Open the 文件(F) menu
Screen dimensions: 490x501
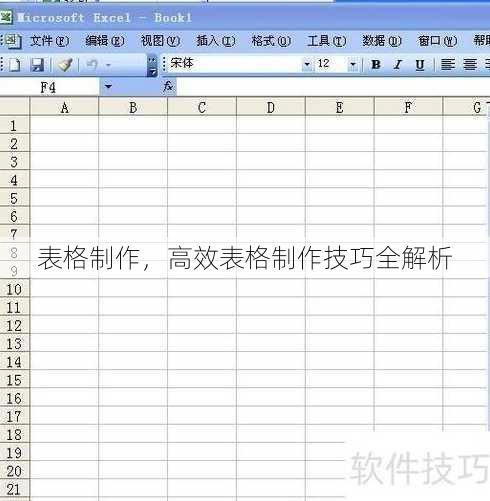point(49,41)
